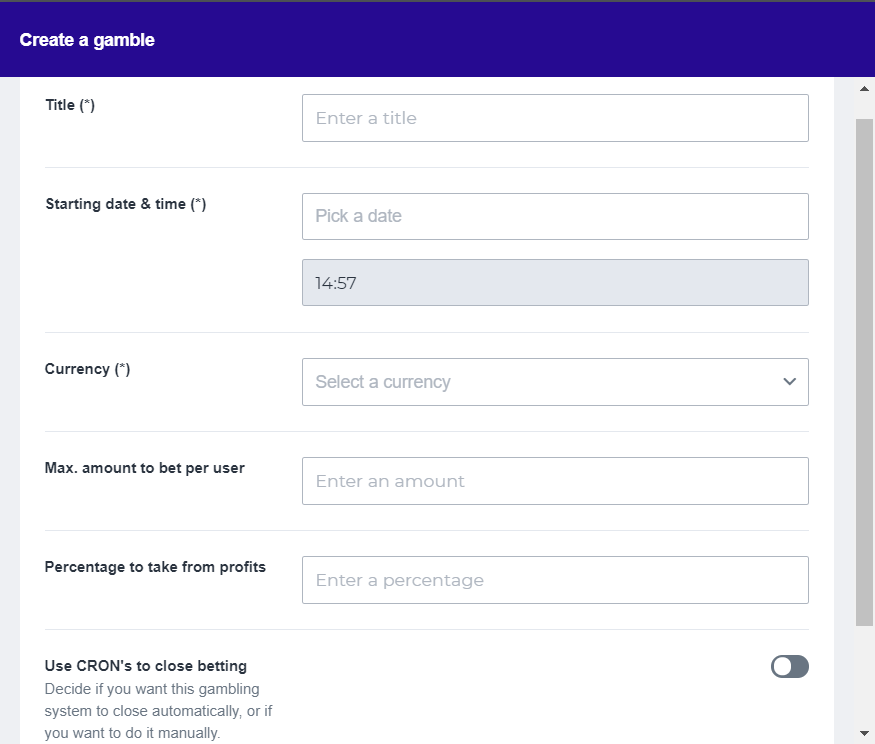Click the Title input field
Screen dimensions: 875x744
tap(555, 118)
